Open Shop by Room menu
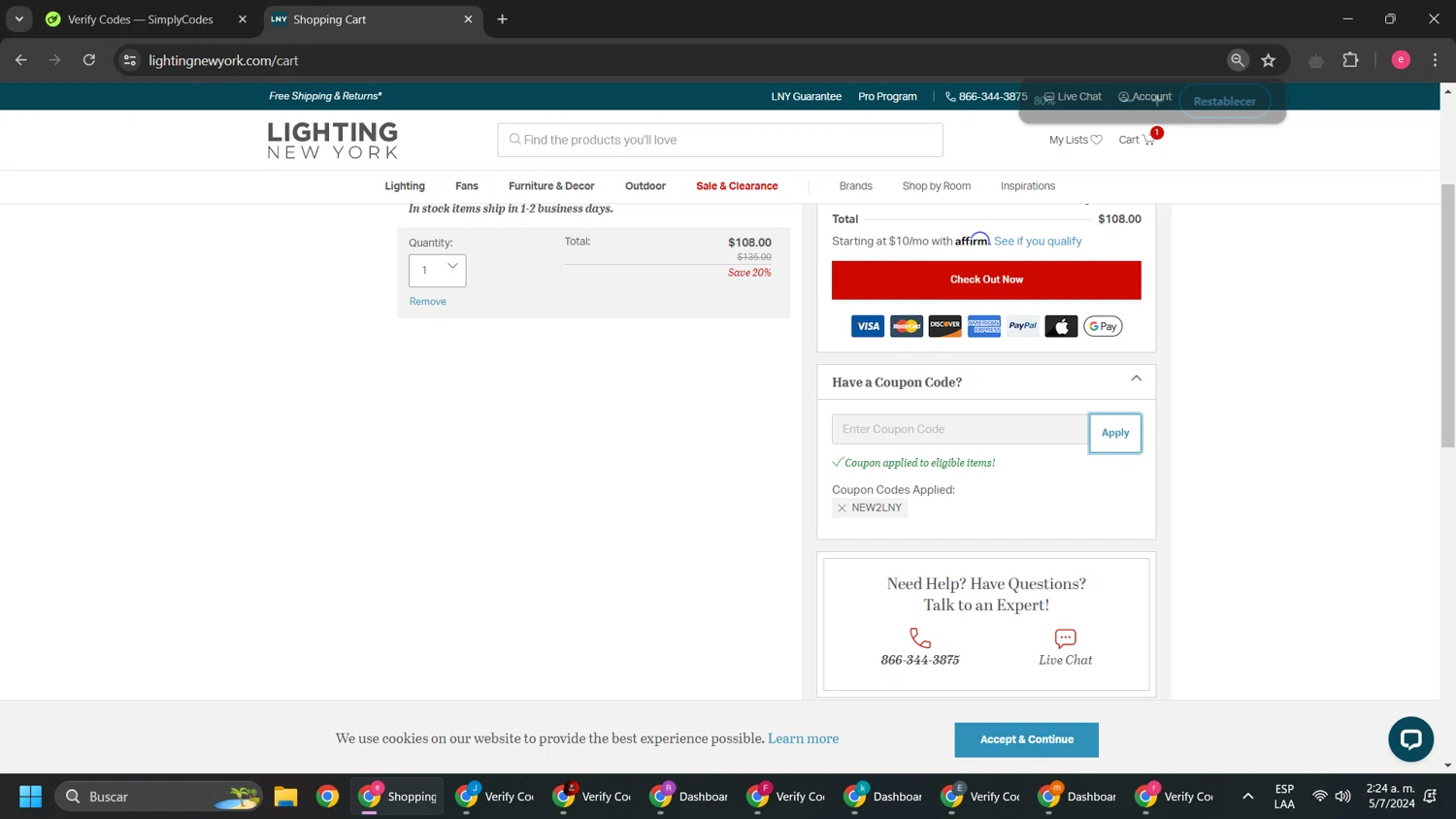Screen dimensions: 1456x819 (x=936, y=186)
